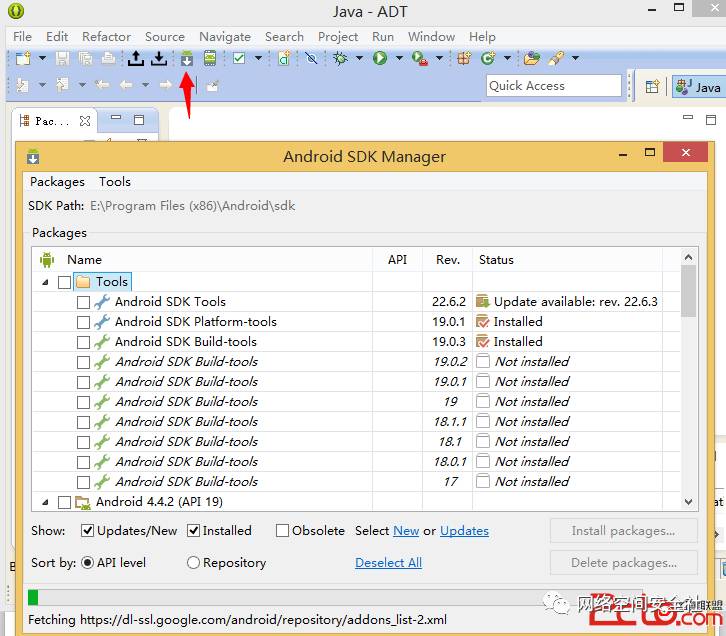Click the New wizard toolbar icon
The height and width of the screenshot is (636, 726).
pyautogui.click(x=23, y=58)
